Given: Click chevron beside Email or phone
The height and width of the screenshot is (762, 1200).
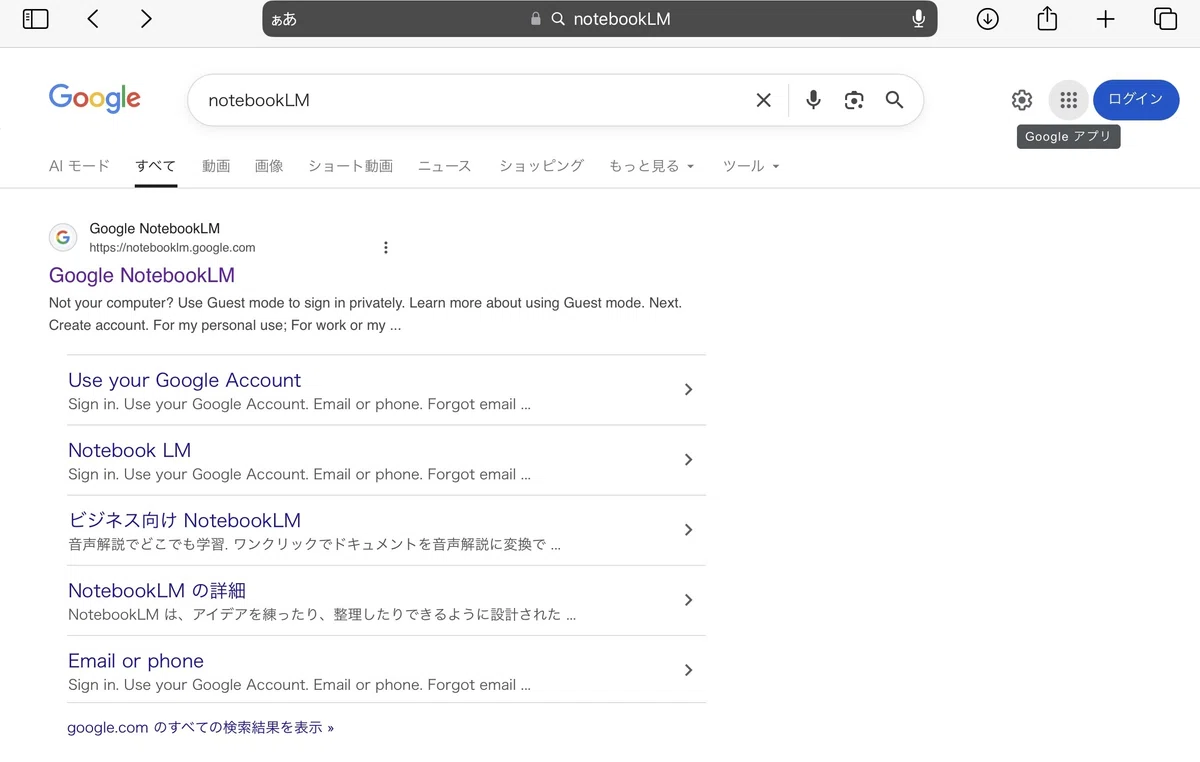Looking at the screenshot, I should [688, 670].
